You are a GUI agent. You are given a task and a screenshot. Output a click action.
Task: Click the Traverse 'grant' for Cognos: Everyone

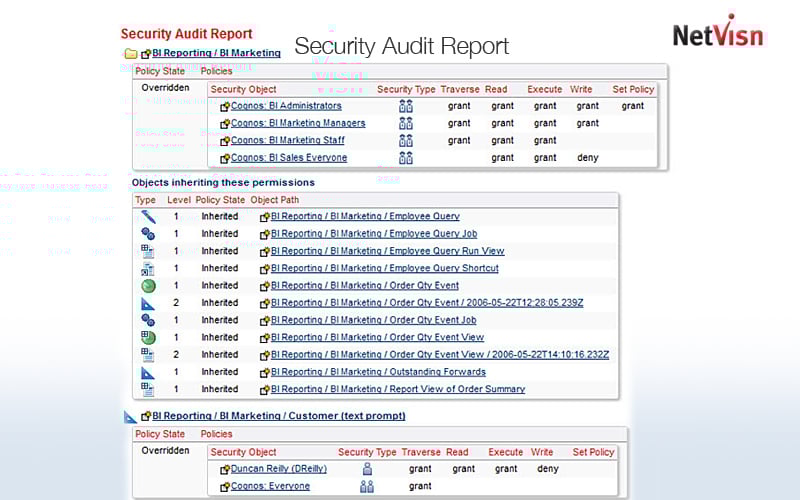click(x=420, y=486)
